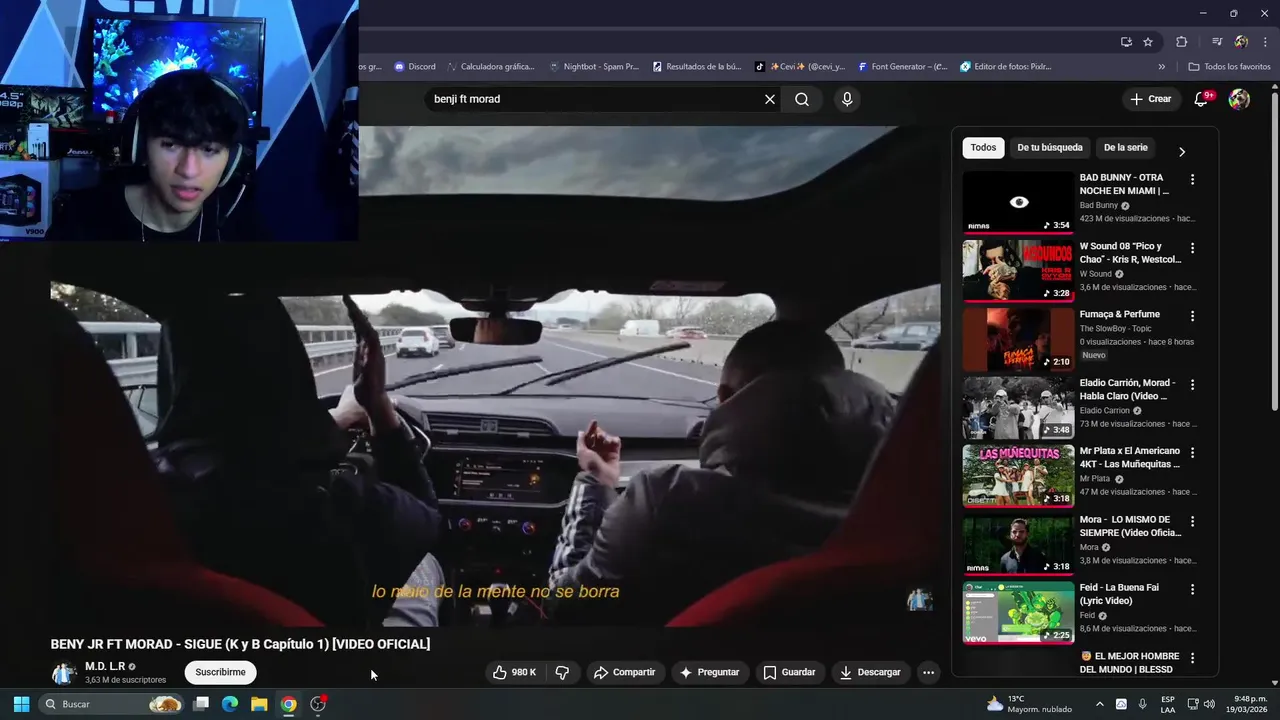Select De tu búsqueda filter chip
The height and width of the screenshot is (720, 1280).
[x=1050, y=147]
